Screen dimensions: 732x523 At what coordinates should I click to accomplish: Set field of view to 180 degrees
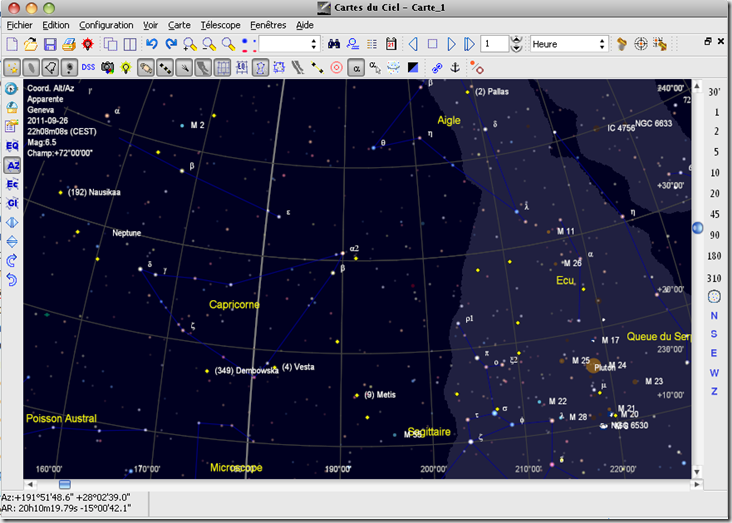(x=714, y=256)
